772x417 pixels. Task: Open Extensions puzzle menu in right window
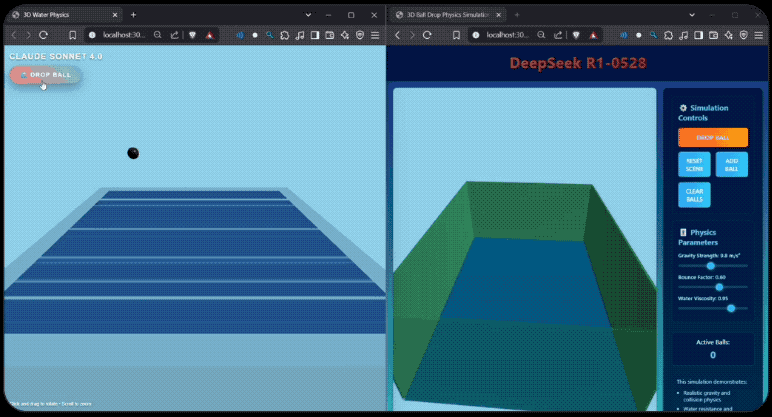[668, 35]
